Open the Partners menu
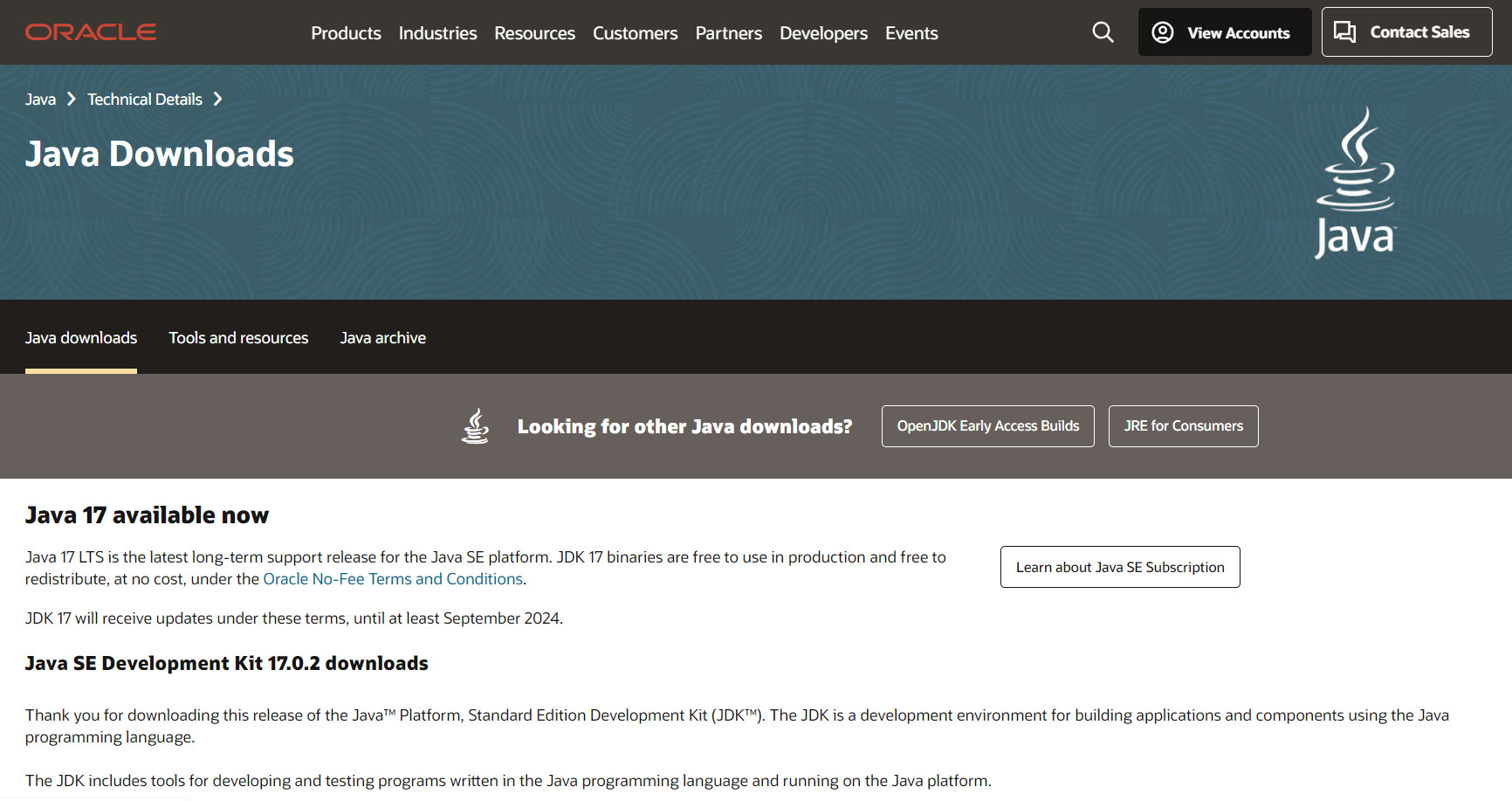Image resolution: width=1512 pixels, height=801 pixels. point(728,33)
